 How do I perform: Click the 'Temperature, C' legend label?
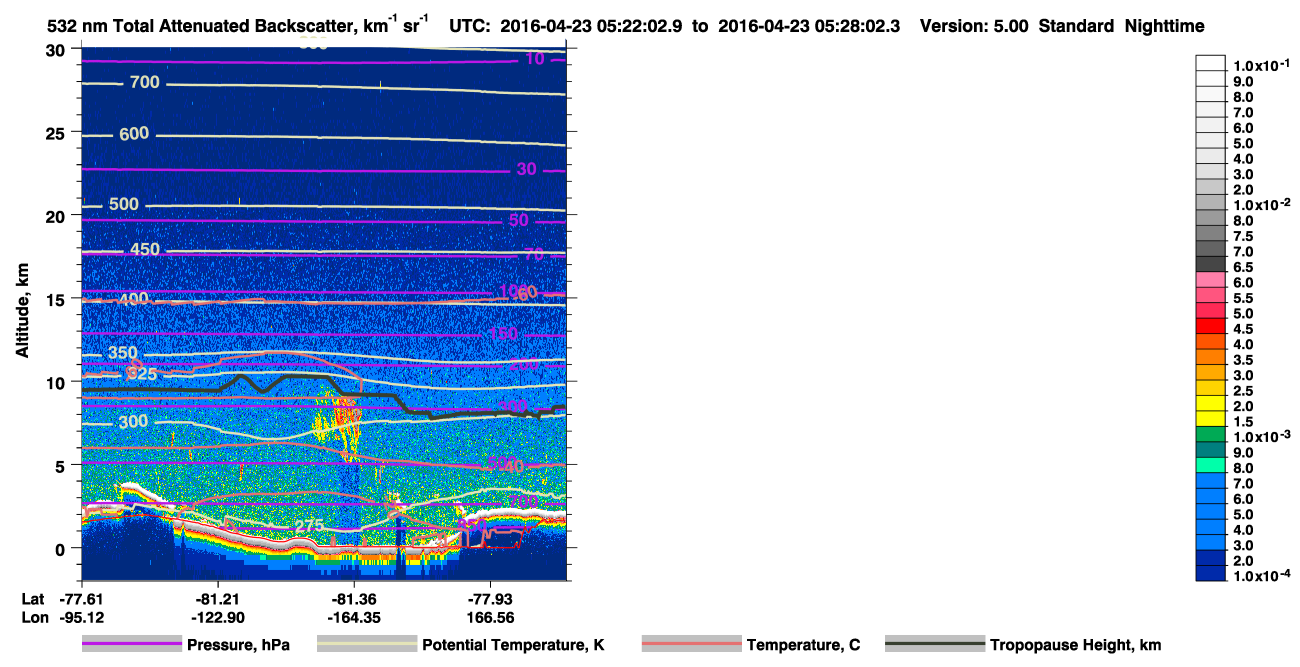click(803, 645)
